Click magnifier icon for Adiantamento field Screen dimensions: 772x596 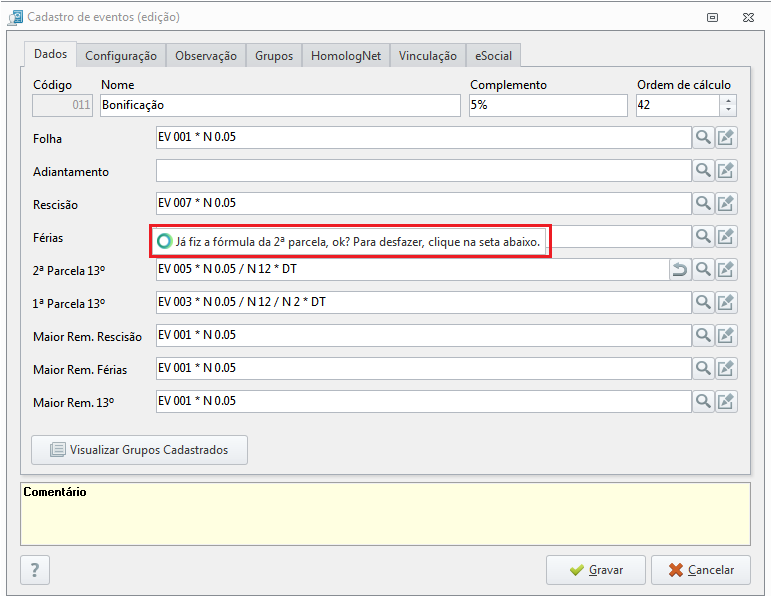(x=704, y=170)
